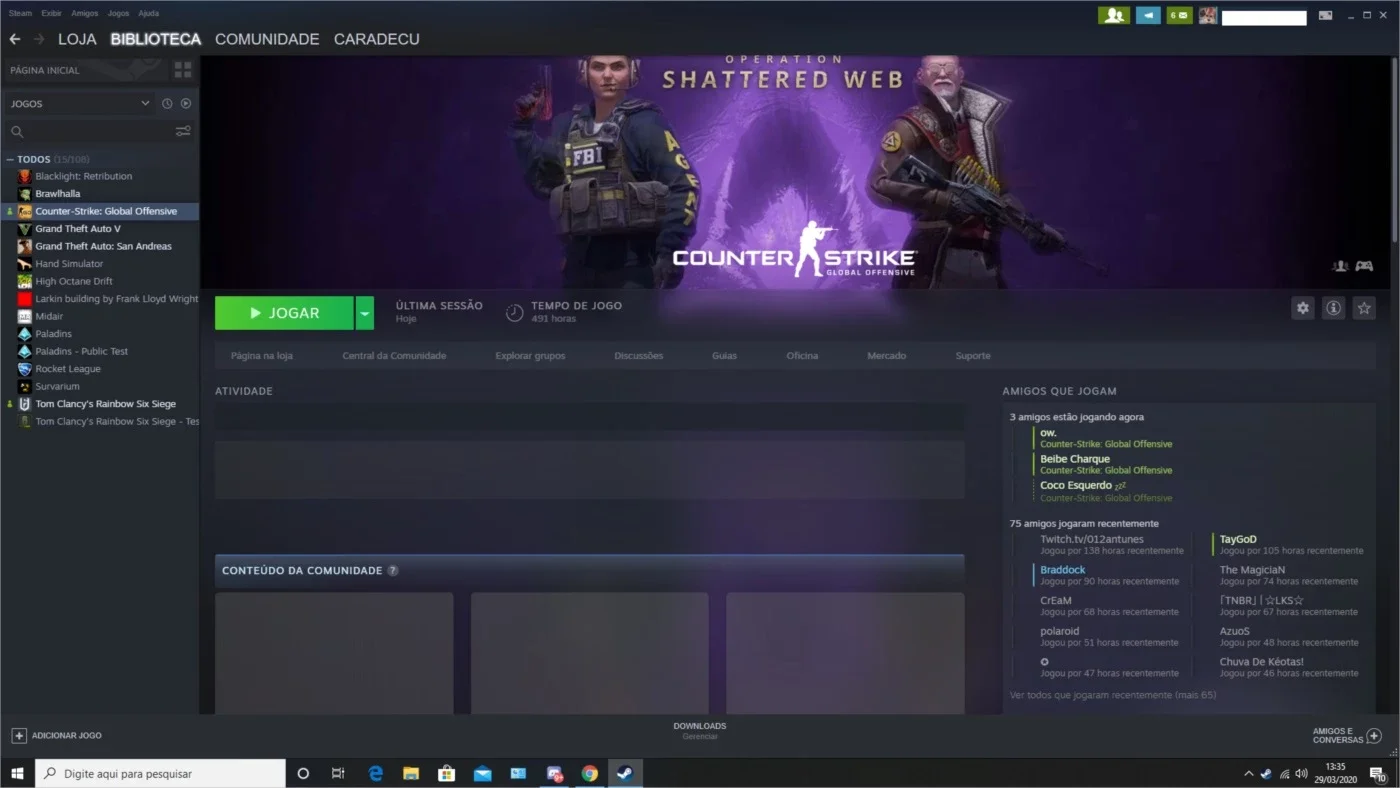Click the library search field
Screen dimensions: 1400x788
pos(90,131)
